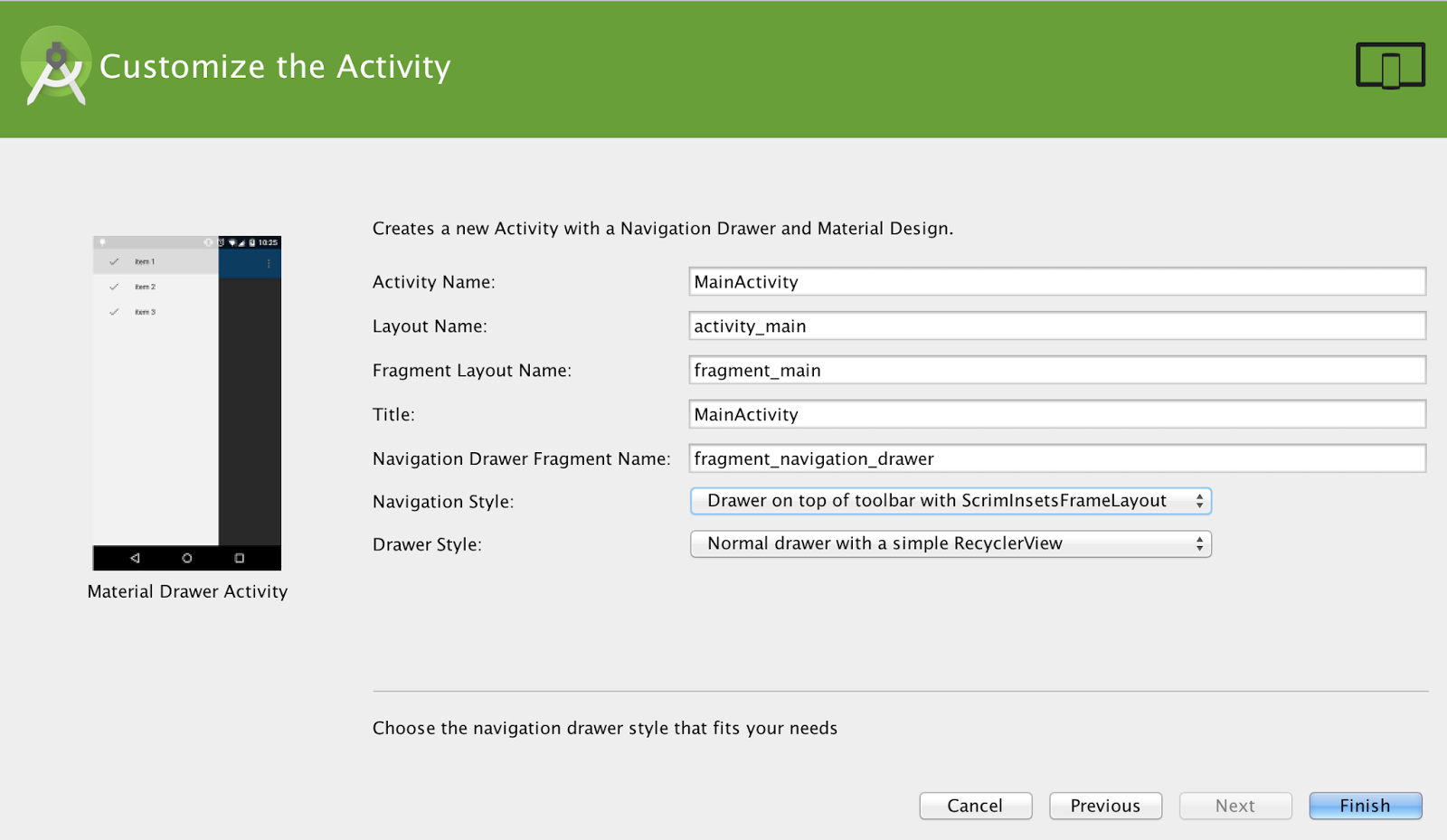Click the phone and tablet form factor icon
This screenshot has height=840, width=1447.
pos(1390,66)
